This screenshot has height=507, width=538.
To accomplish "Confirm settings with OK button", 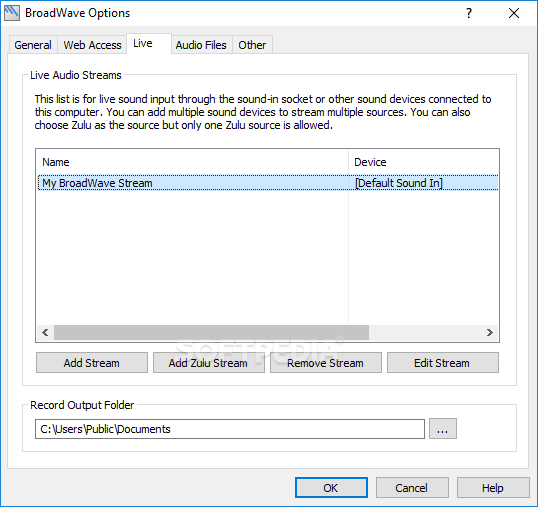I will (x=331, y=487).
